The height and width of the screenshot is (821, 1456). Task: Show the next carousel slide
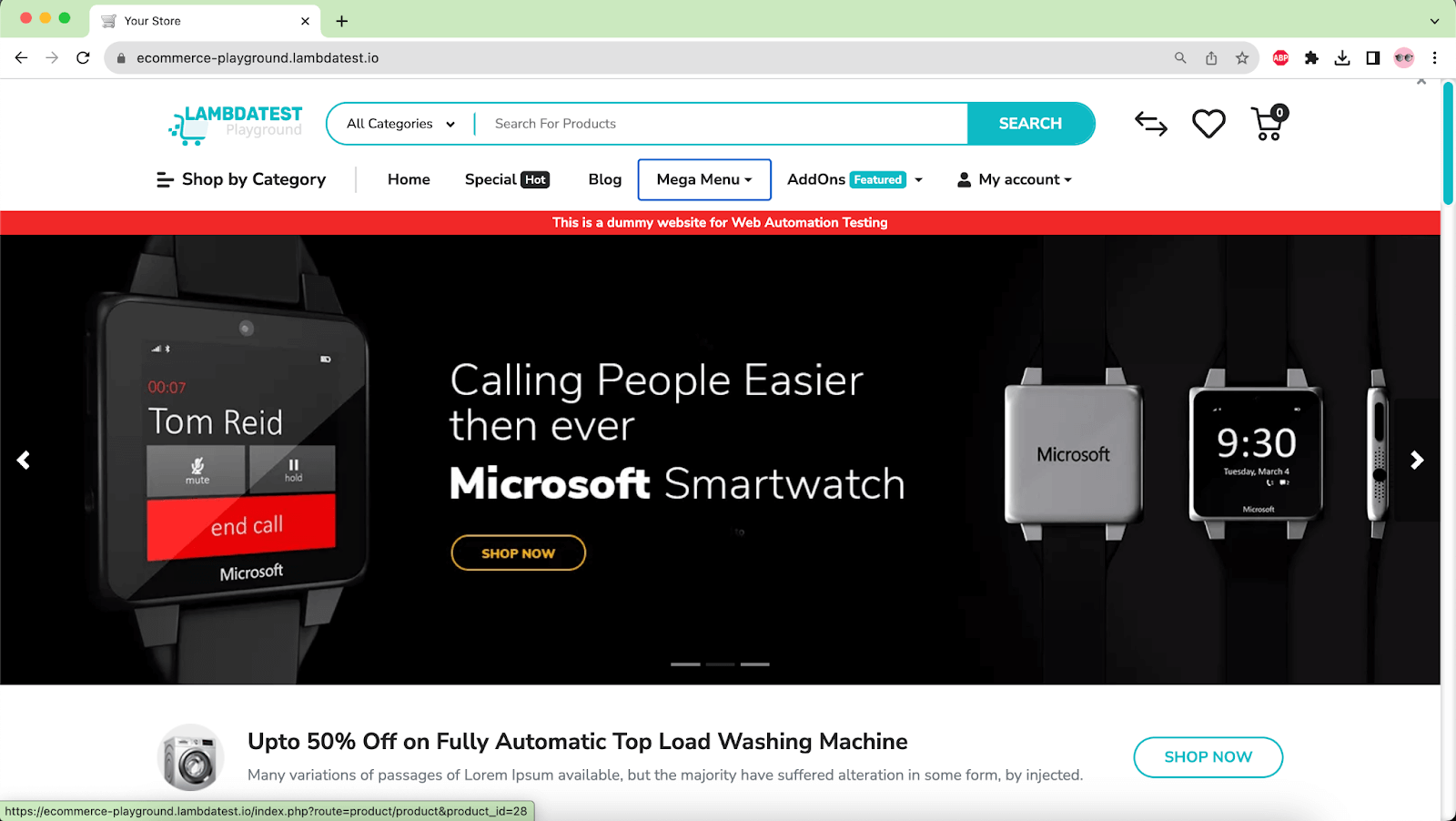(x=1417, y=461)
